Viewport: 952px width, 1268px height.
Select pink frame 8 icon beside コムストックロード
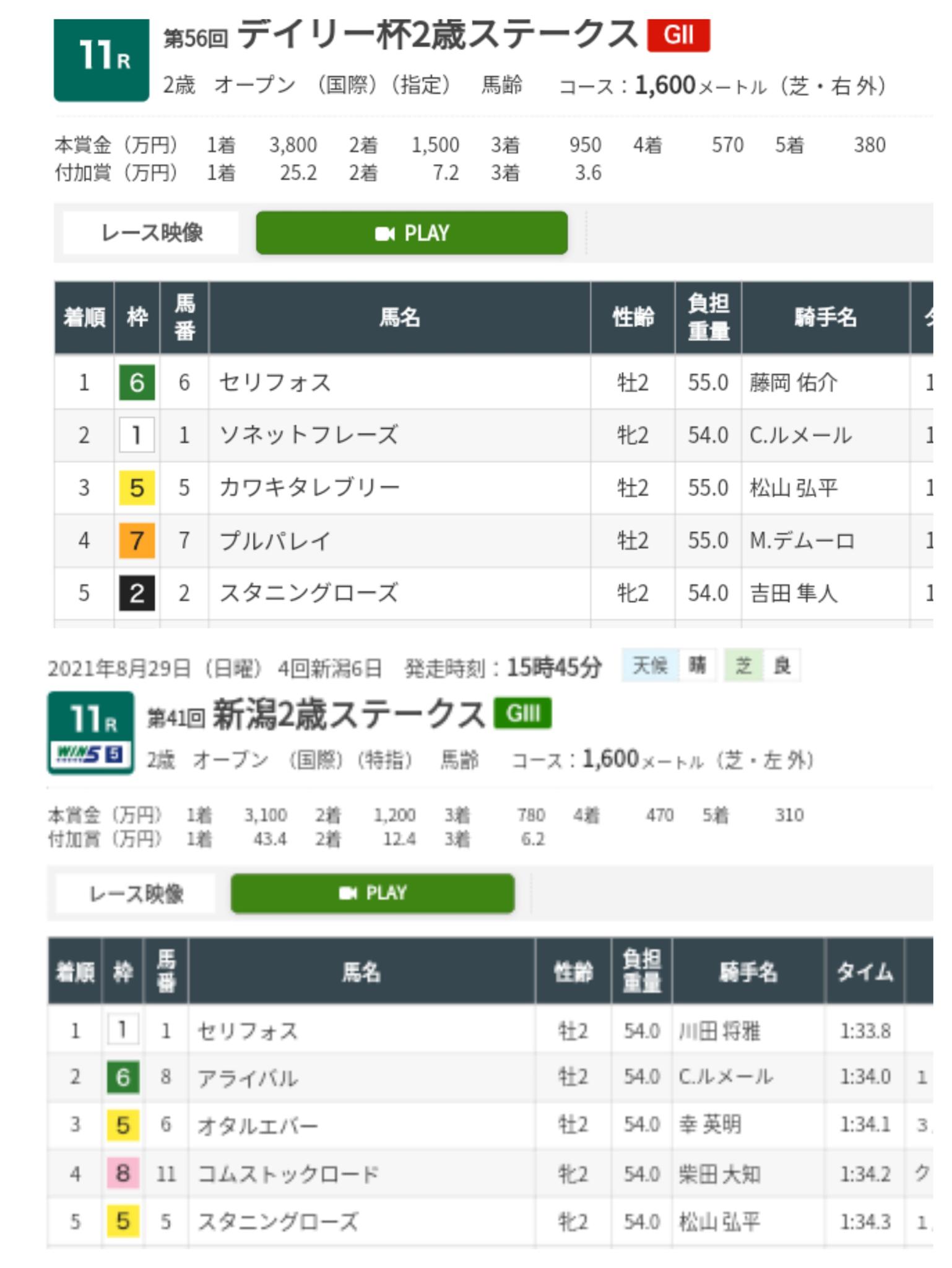[x=123, y=1173]
